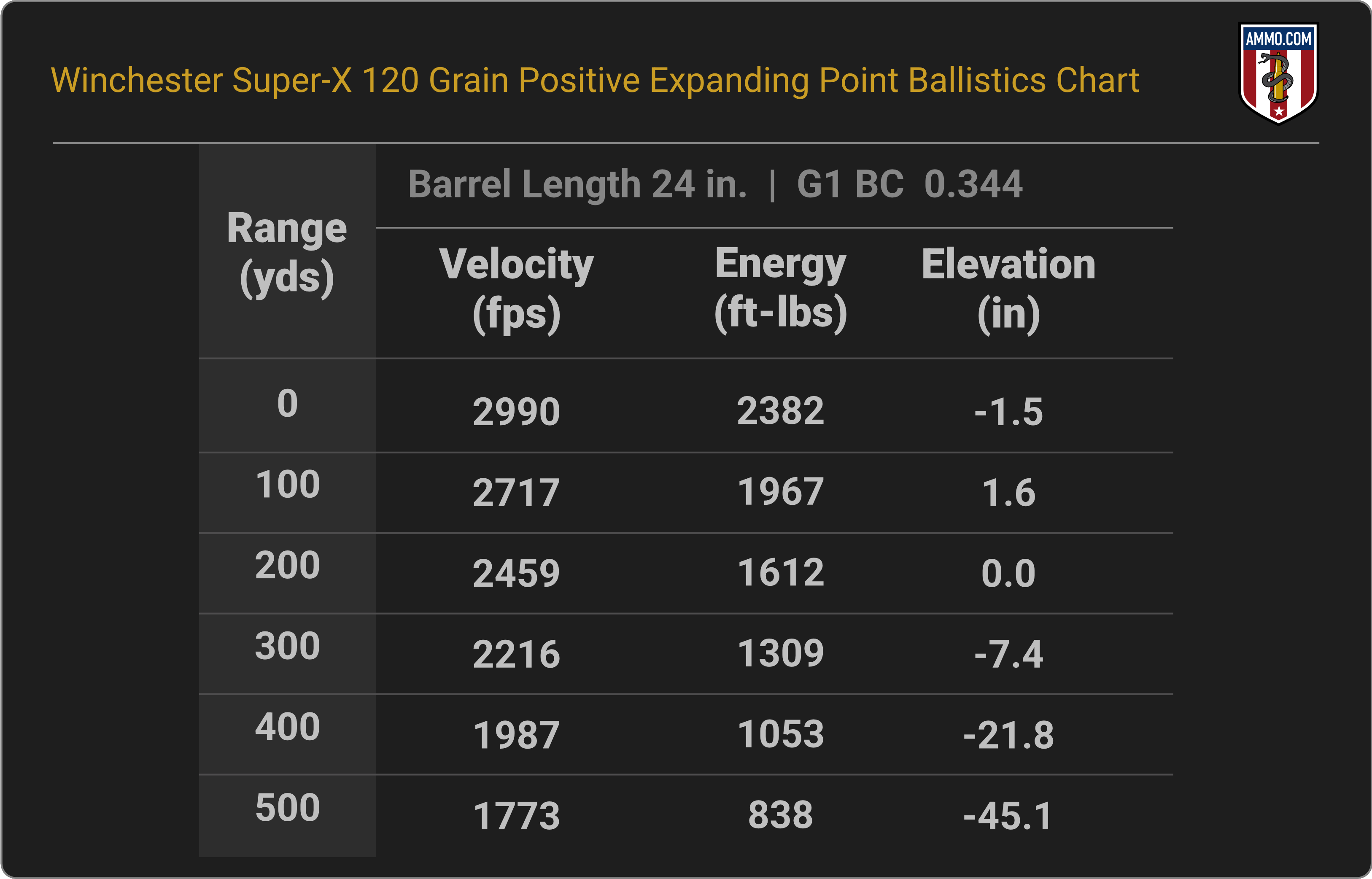This screenshot has width=1372, height=879.
Task: Click the 1967 energy value
Action: tap(780, 492)
